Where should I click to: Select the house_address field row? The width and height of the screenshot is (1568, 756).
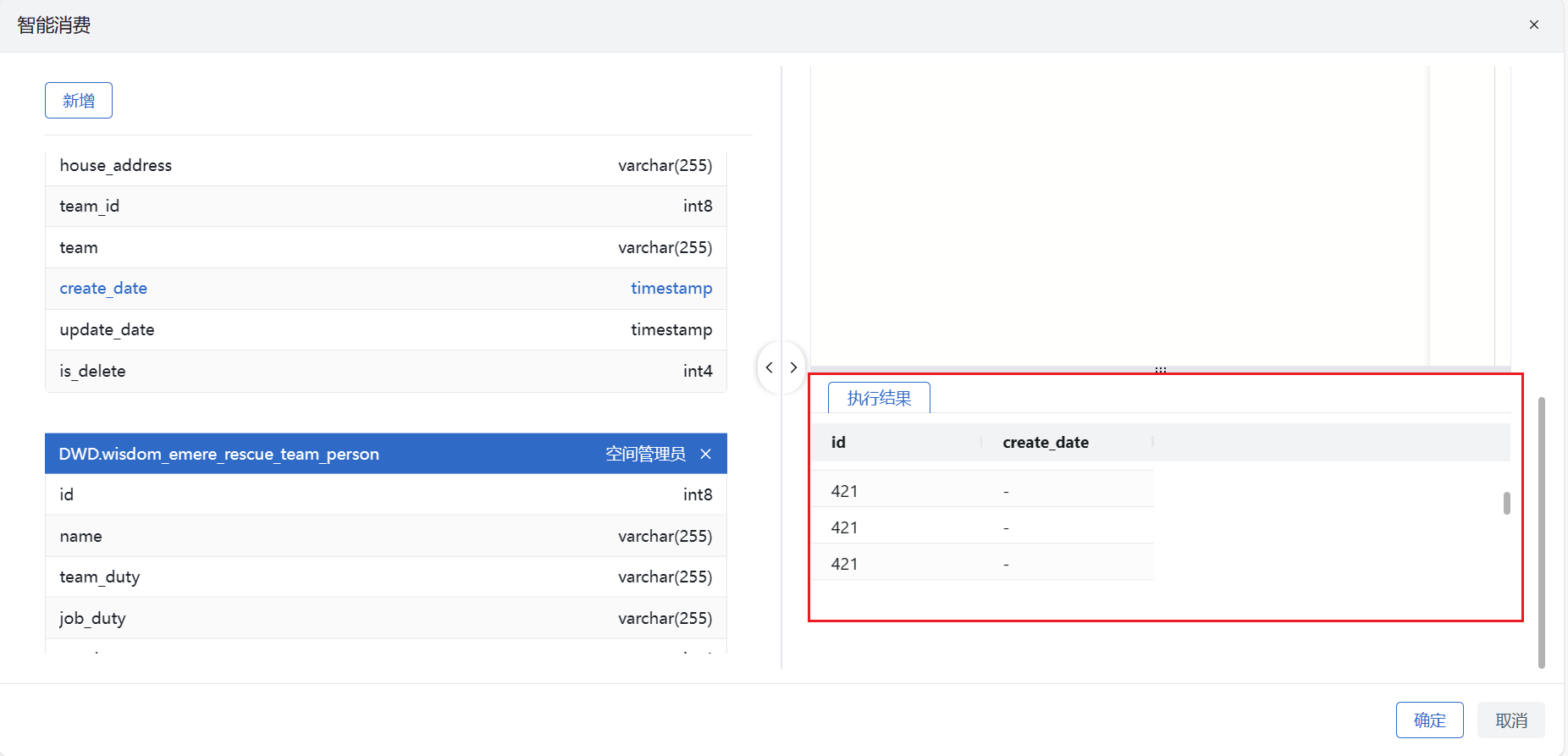pyautogui.click(x=386, y=165)
